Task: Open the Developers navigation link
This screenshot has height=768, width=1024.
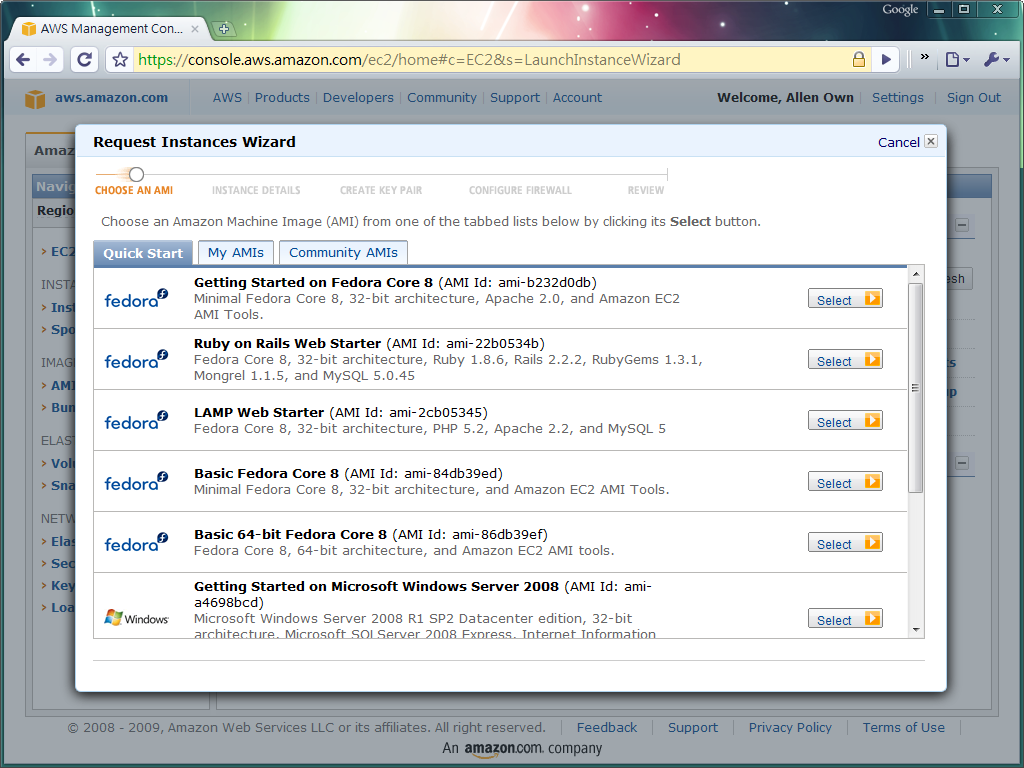Action: [358, 98]
